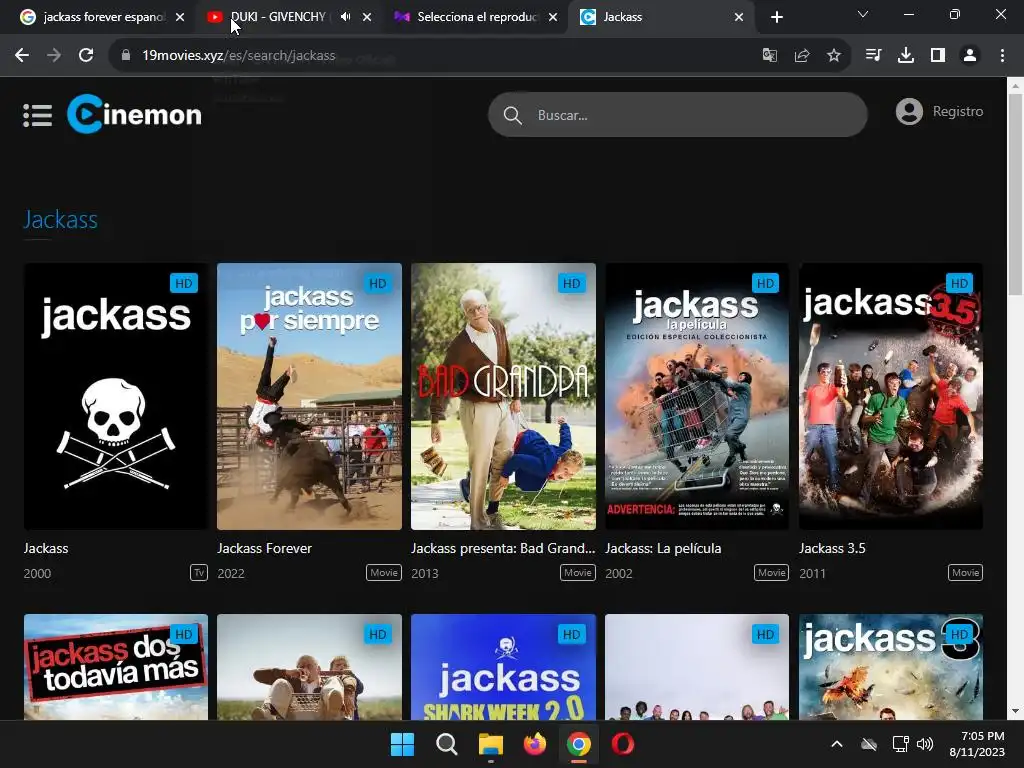Mute the DUKI tab audio icon
The image size is (1024, 768).
345,17
